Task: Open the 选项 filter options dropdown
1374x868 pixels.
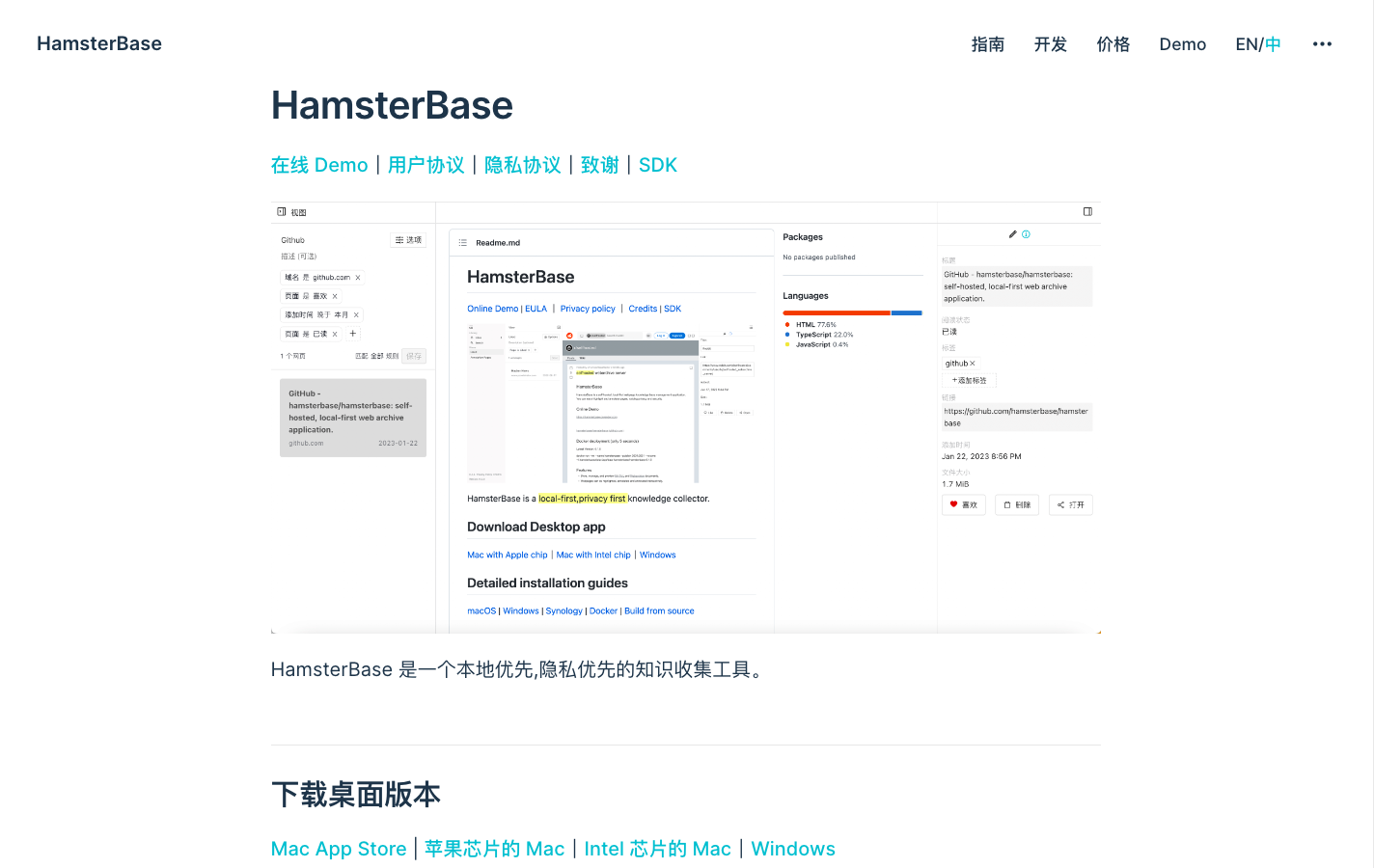Action: [408, 239]
